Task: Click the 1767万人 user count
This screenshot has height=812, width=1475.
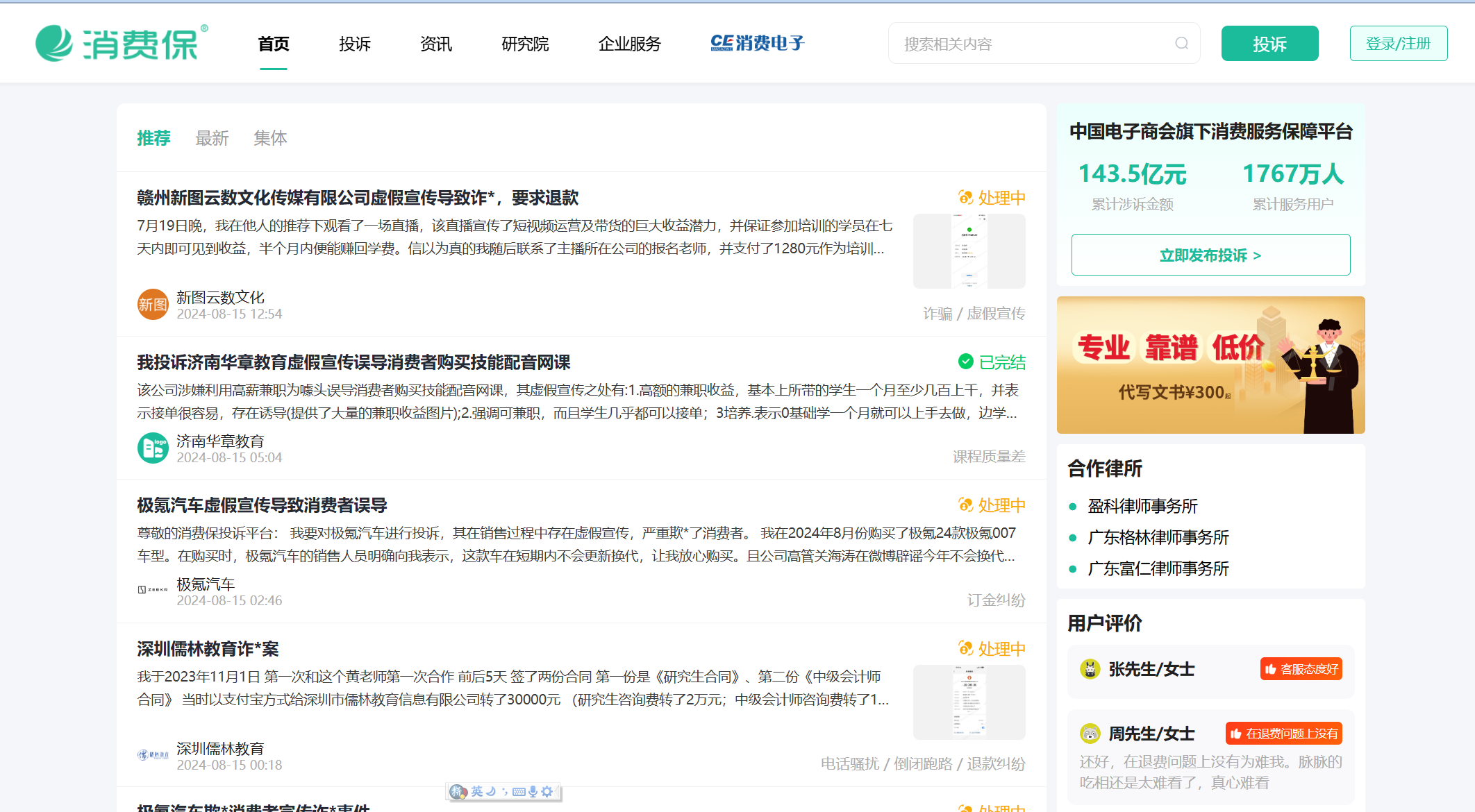Action: (1292, 174)
